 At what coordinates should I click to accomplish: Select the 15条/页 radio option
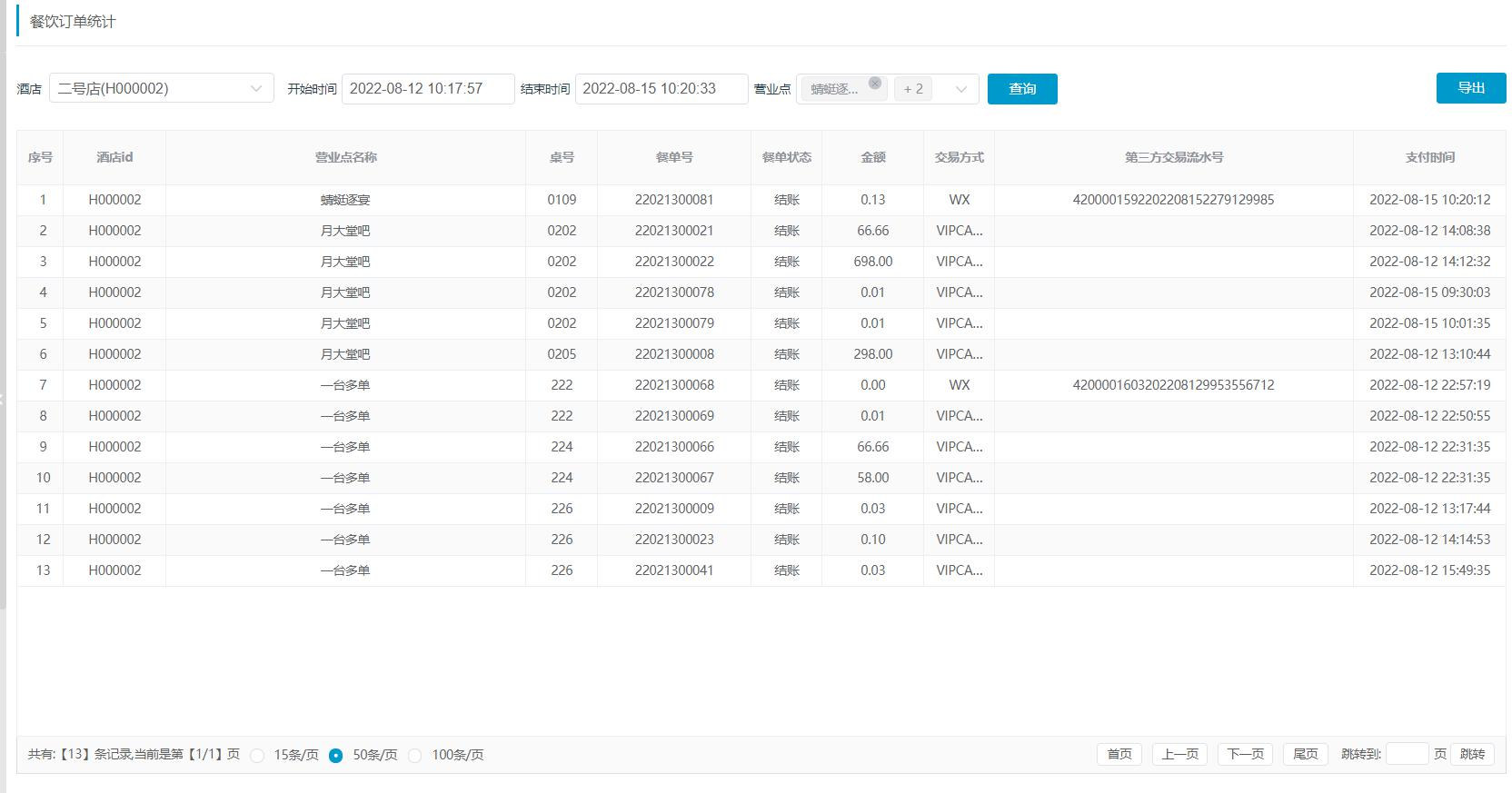(258, 756)
